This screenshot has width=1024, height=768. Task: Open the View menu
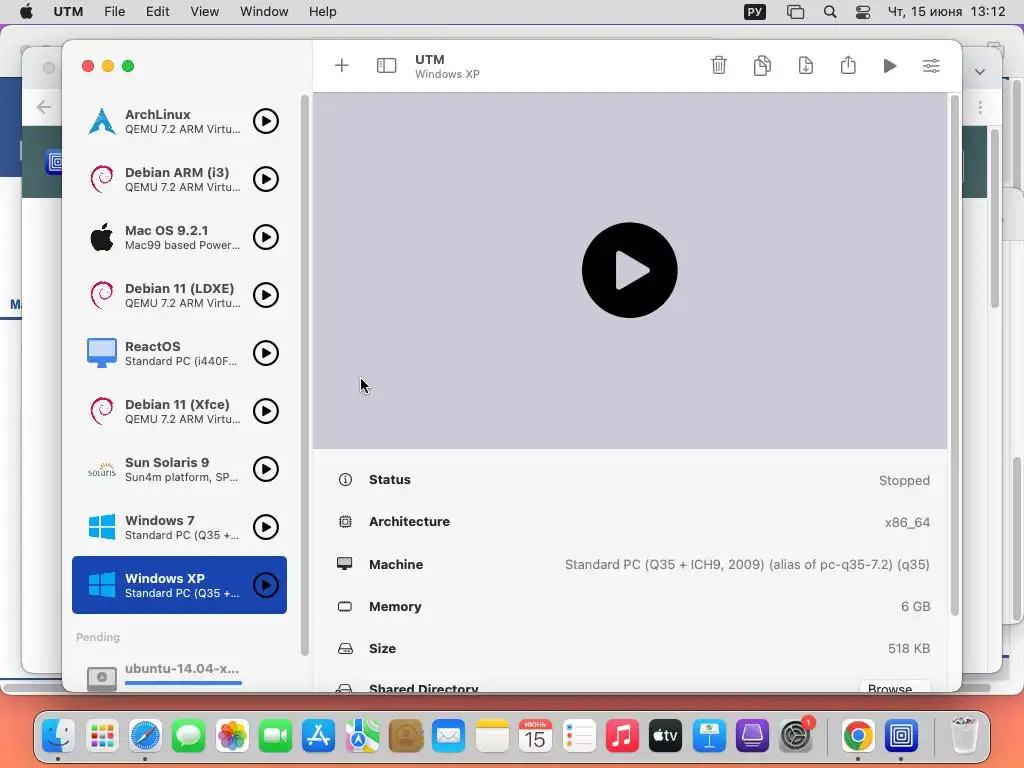coord(204,12)
